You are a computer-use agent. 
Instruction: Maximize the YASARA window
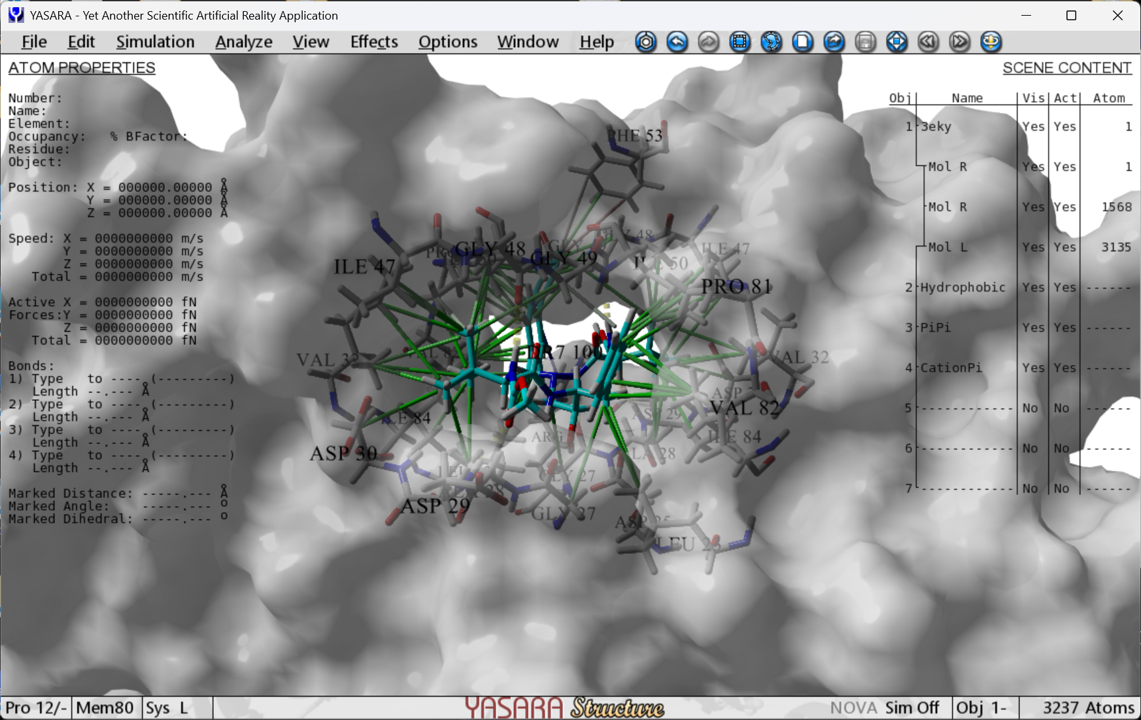click(x=1071, y=15)
